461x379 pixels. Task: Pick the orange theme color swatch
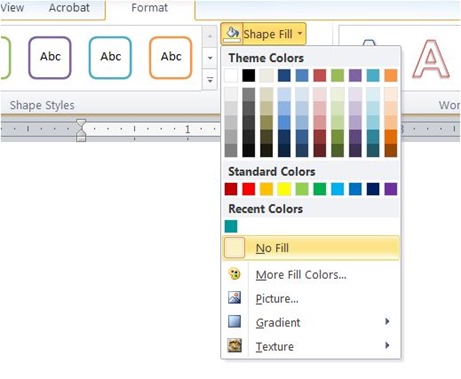[391, 76]
